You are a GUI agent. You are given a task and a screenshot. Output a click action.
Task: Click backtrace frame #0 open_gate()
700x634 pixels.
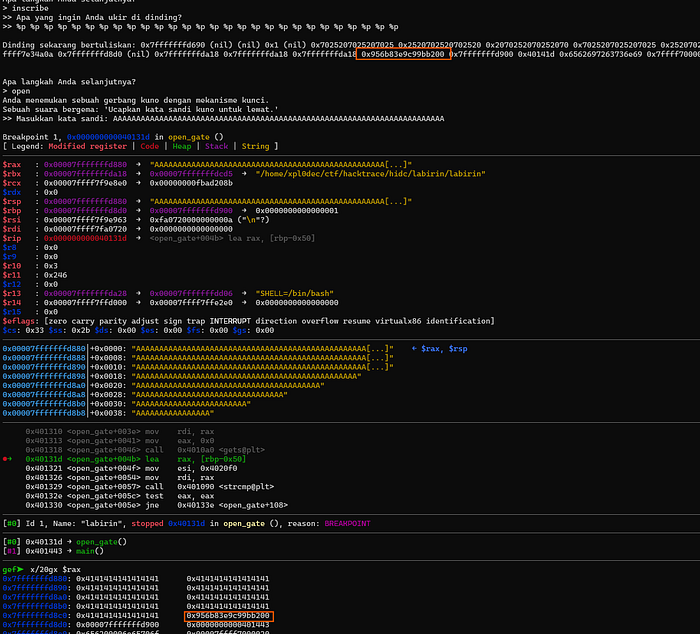click(65, 542)
